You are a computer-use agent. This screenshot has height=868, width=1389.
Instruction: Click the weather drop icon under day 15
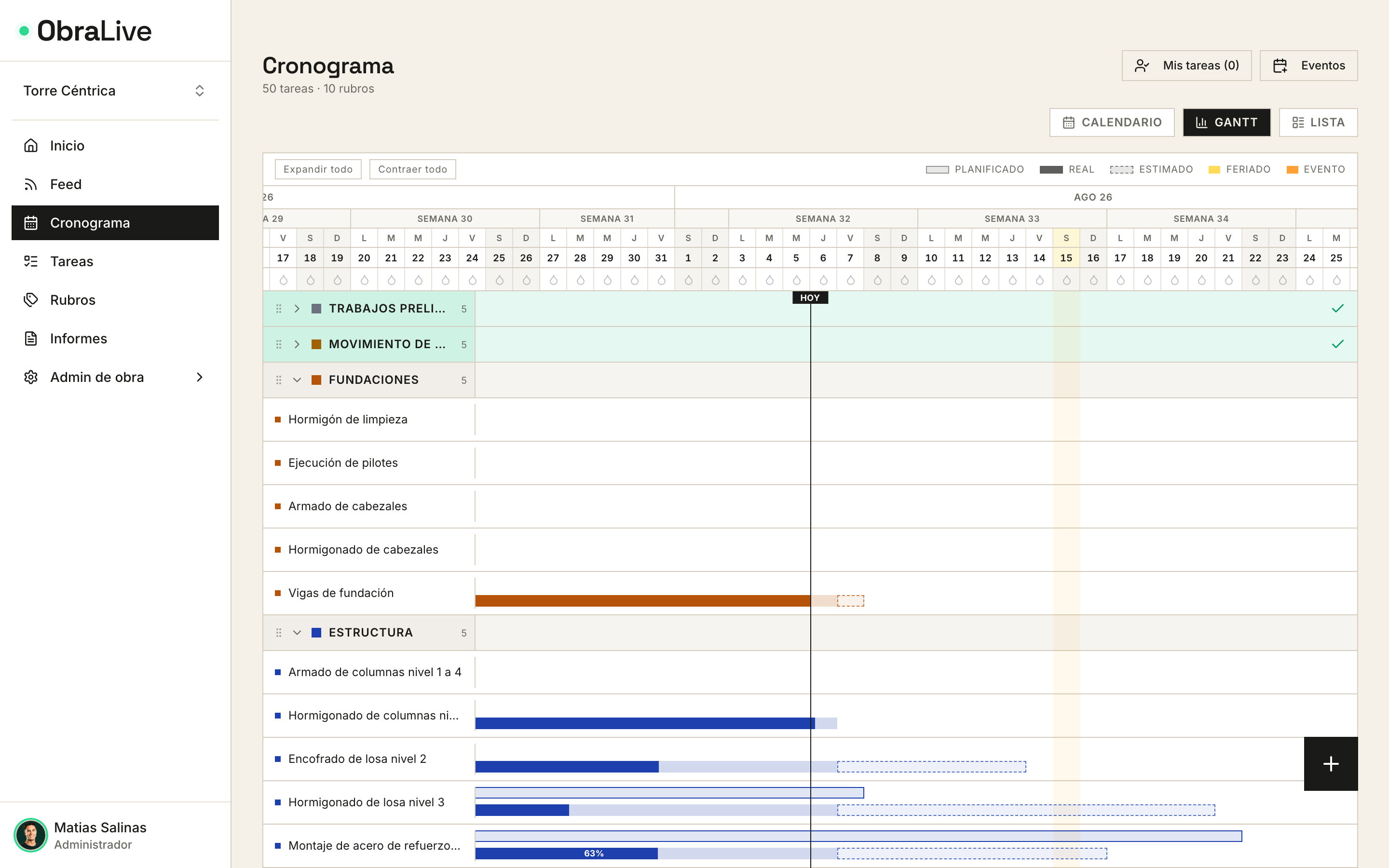click(x=1066, y=280)
